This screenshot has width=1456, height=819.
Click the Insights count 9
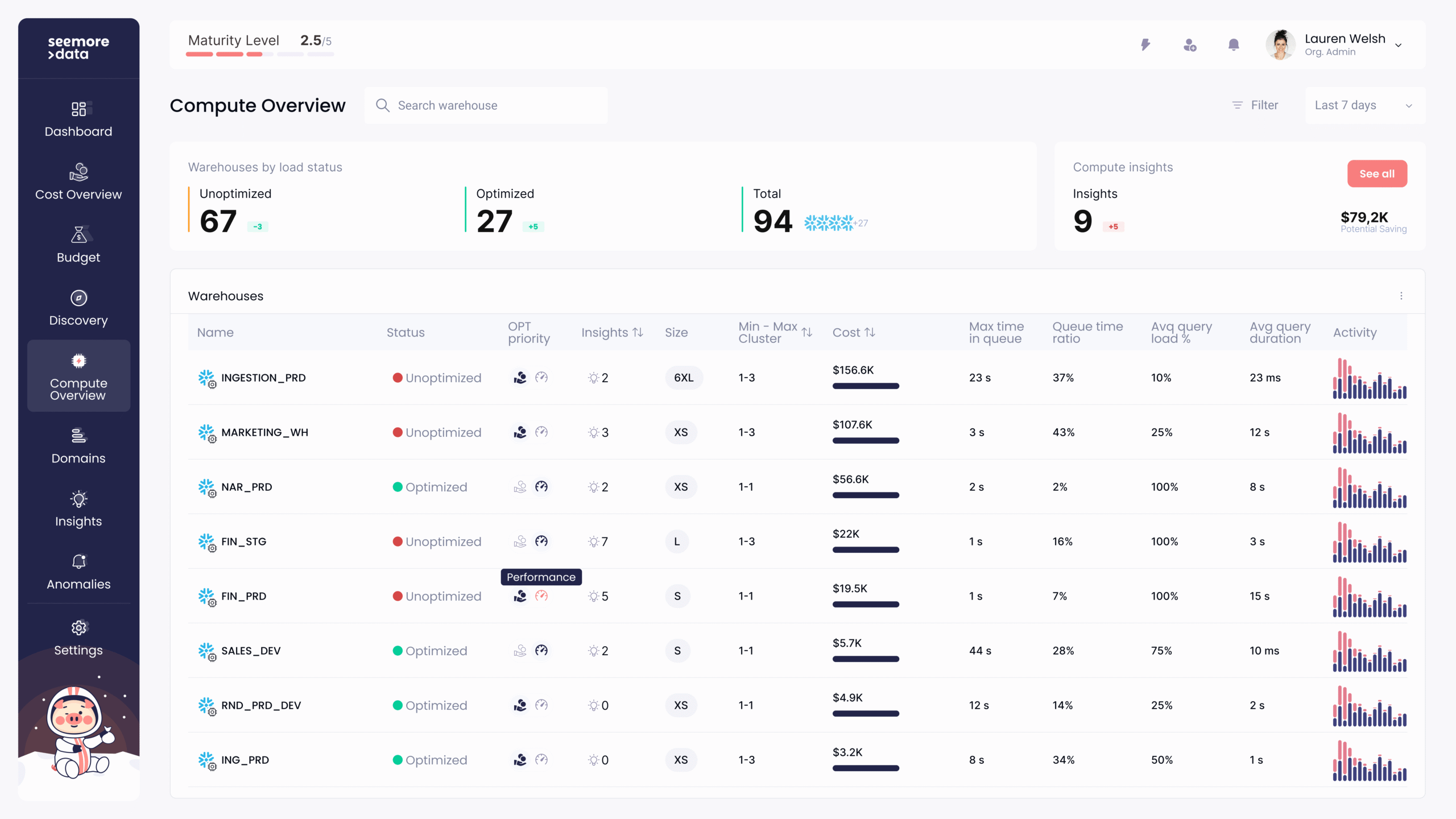coord(1082,221)
